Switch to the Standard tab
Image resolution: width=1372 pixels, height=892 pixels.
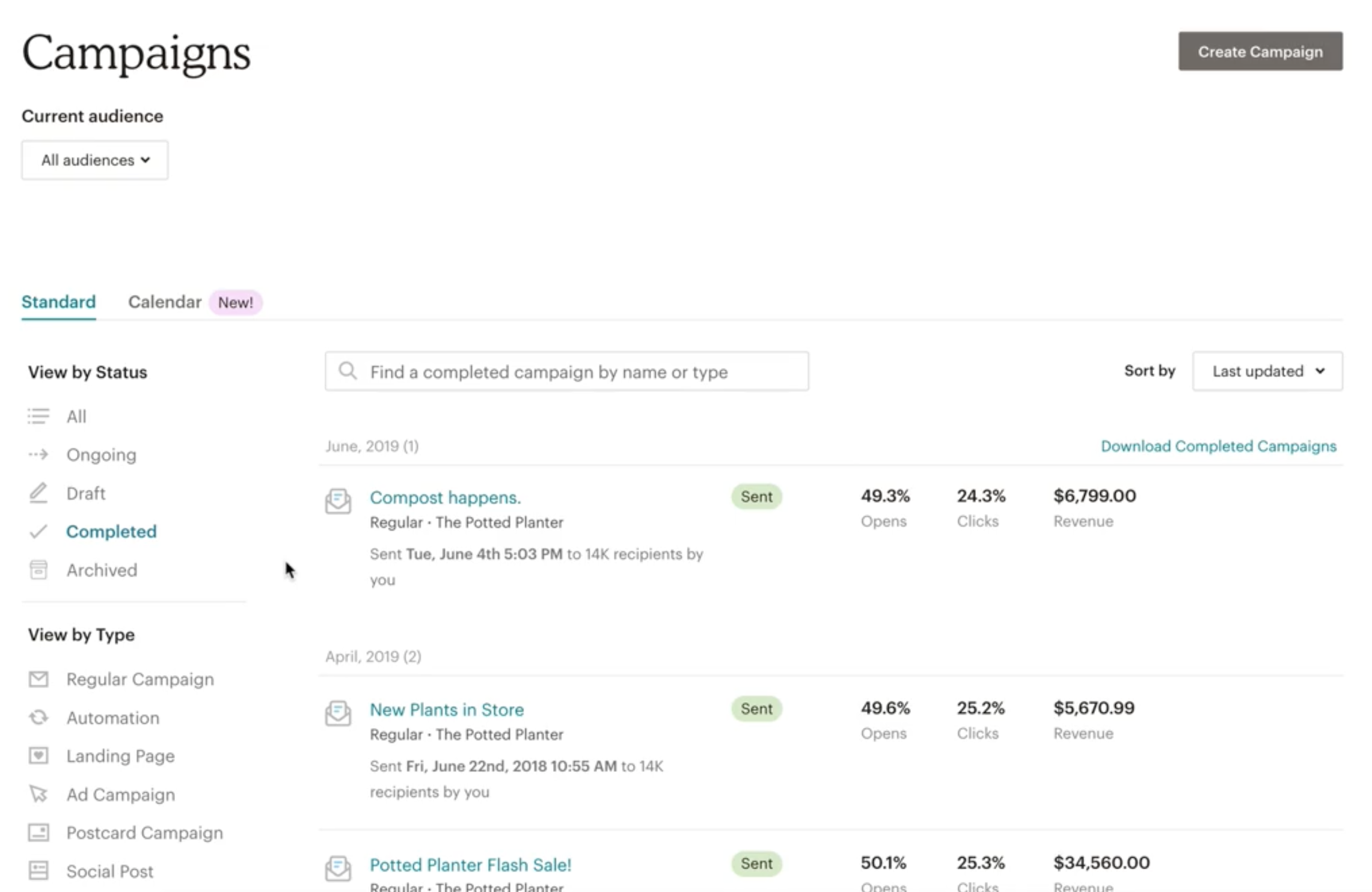tap(58, 302)
